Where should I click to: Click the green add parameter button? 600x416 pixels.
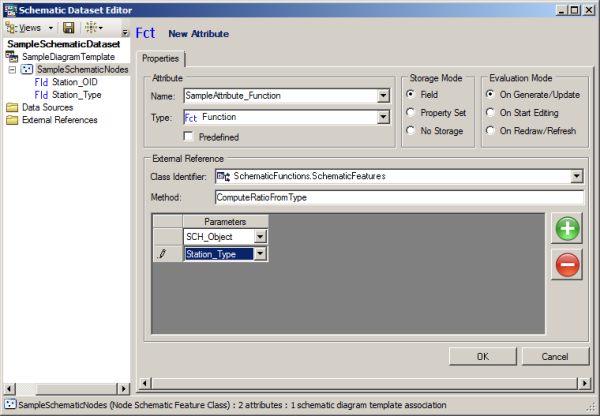567,229
